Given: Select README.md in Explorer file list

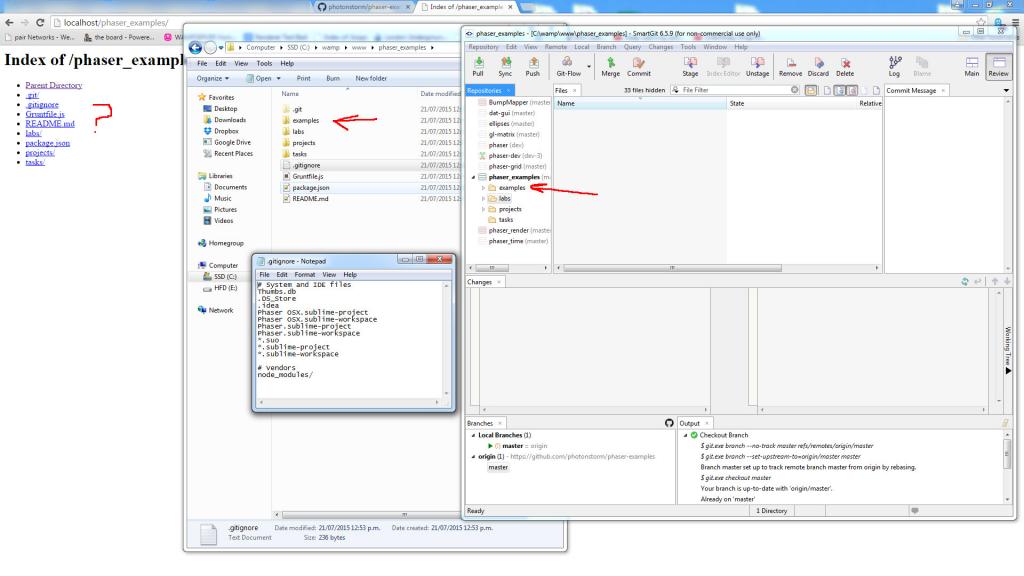Looking at the screenshot, I should (310, 199).
